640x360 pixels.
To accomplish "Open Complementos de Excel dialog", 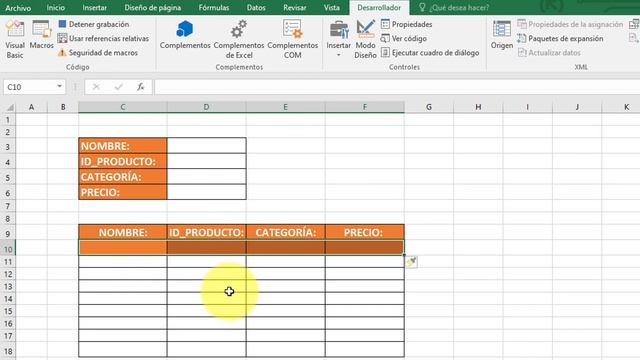I will coord(239,39).
